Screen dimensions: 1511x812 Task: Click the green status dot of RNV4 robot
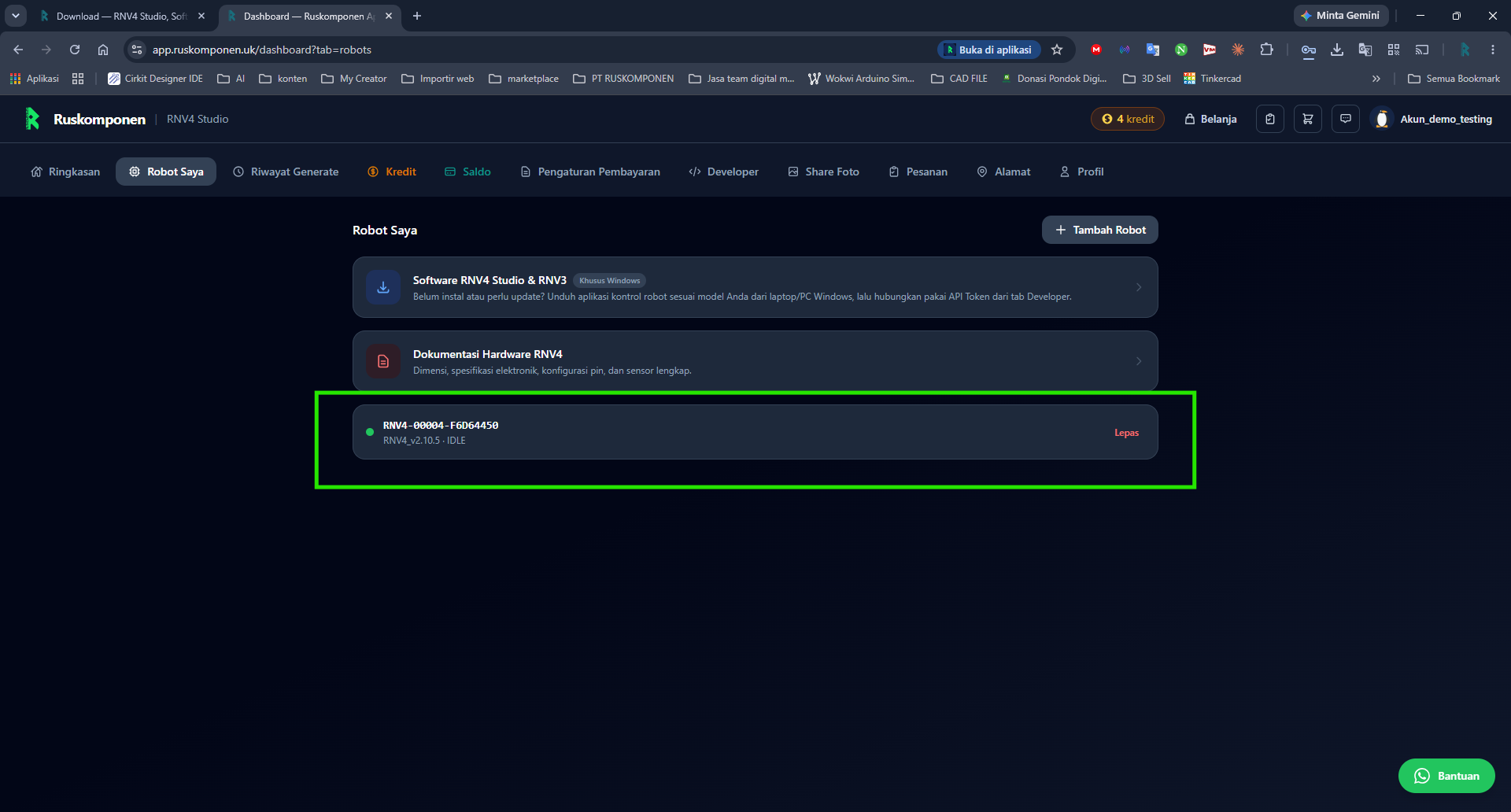(x=370, y=432)
